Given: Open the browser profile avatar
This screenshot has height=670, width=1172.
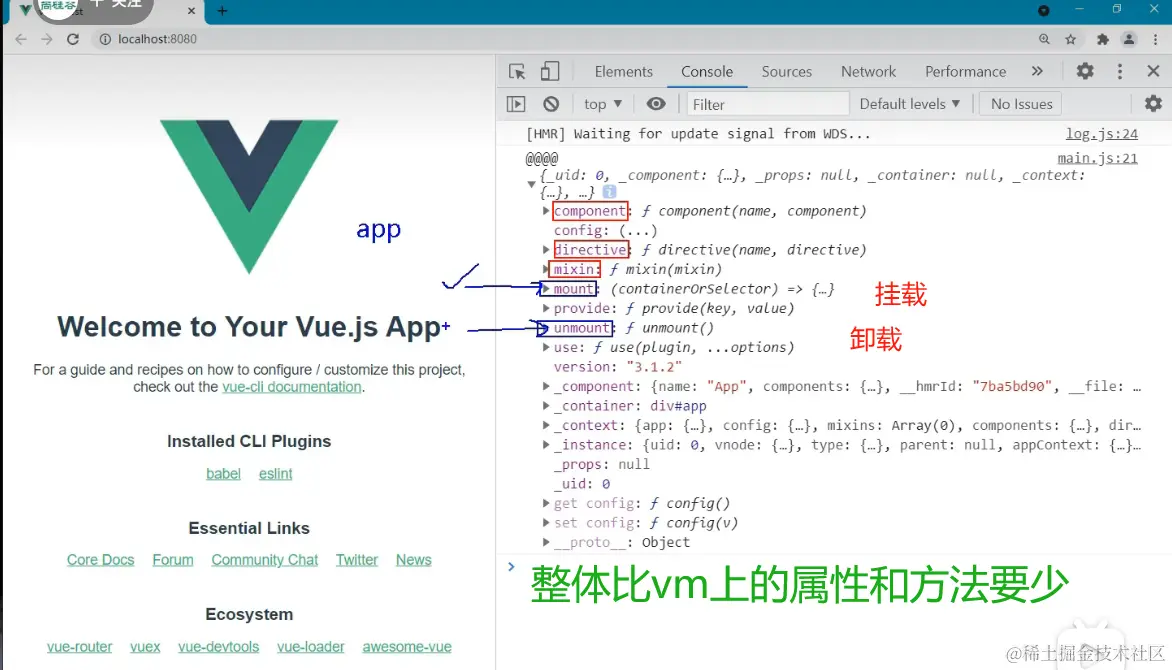Looking at the screenshot, I should 1129,39.
